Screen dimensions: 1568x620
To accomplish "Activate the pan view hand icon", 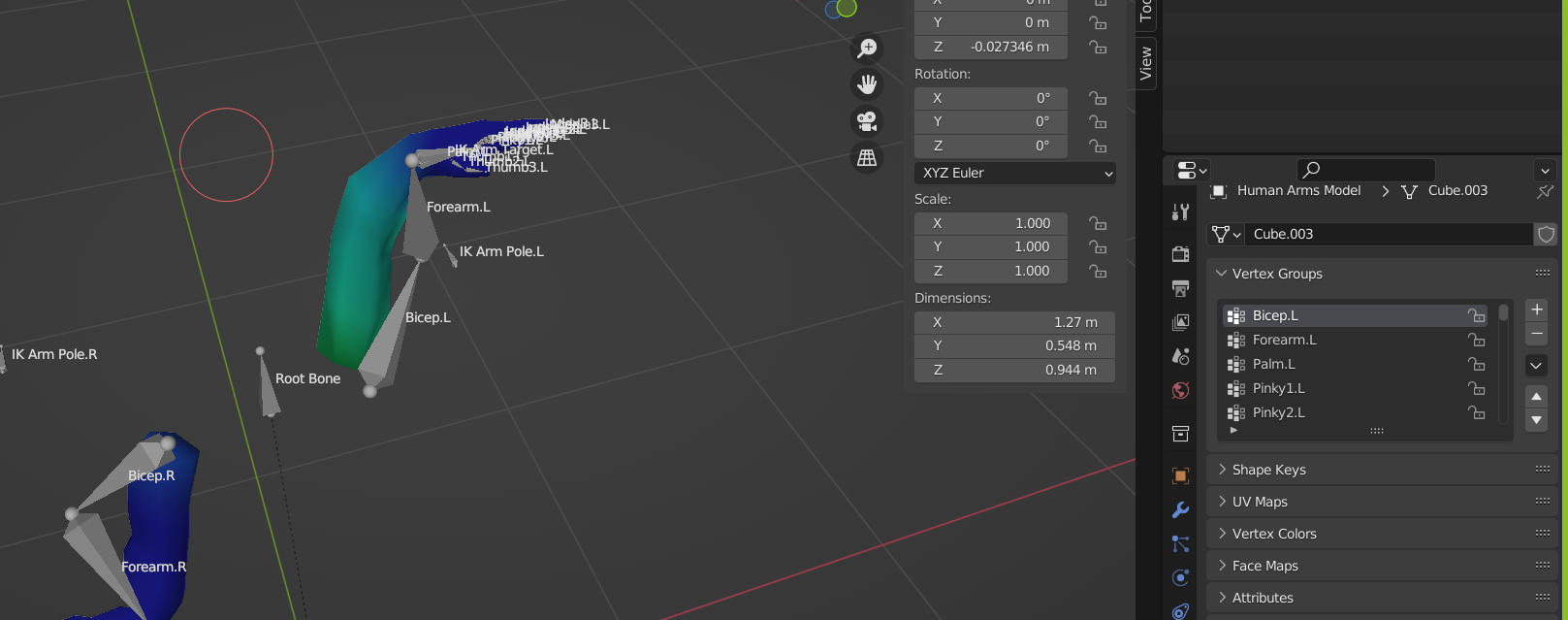I will click(867, 84).
